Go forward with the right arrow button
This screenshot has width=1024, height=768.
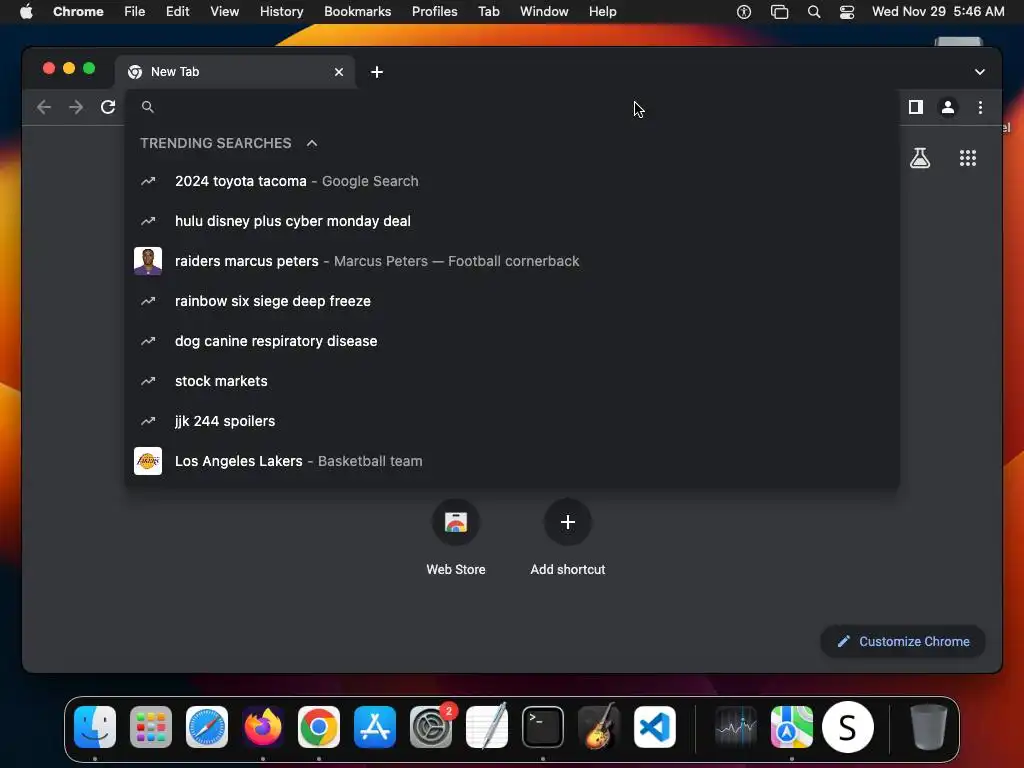(x=76, y=107)
